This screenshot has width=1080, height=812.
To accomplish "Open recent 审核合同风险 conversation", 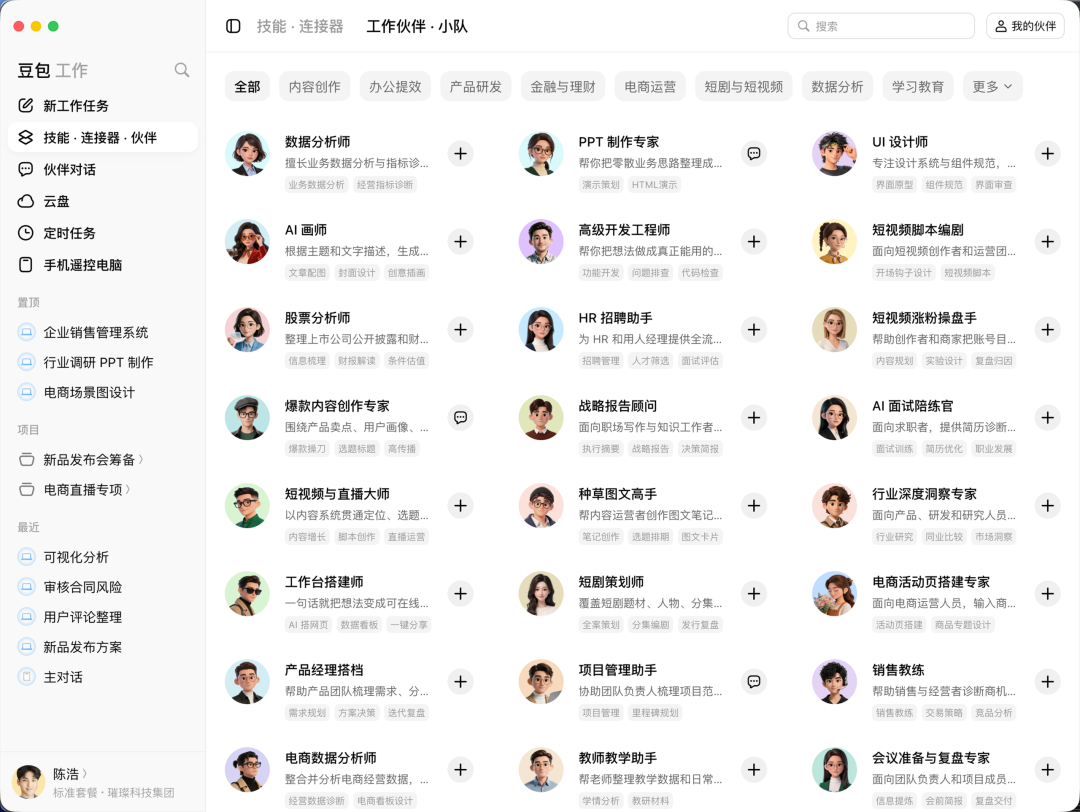I will click(x=103, y=587).
